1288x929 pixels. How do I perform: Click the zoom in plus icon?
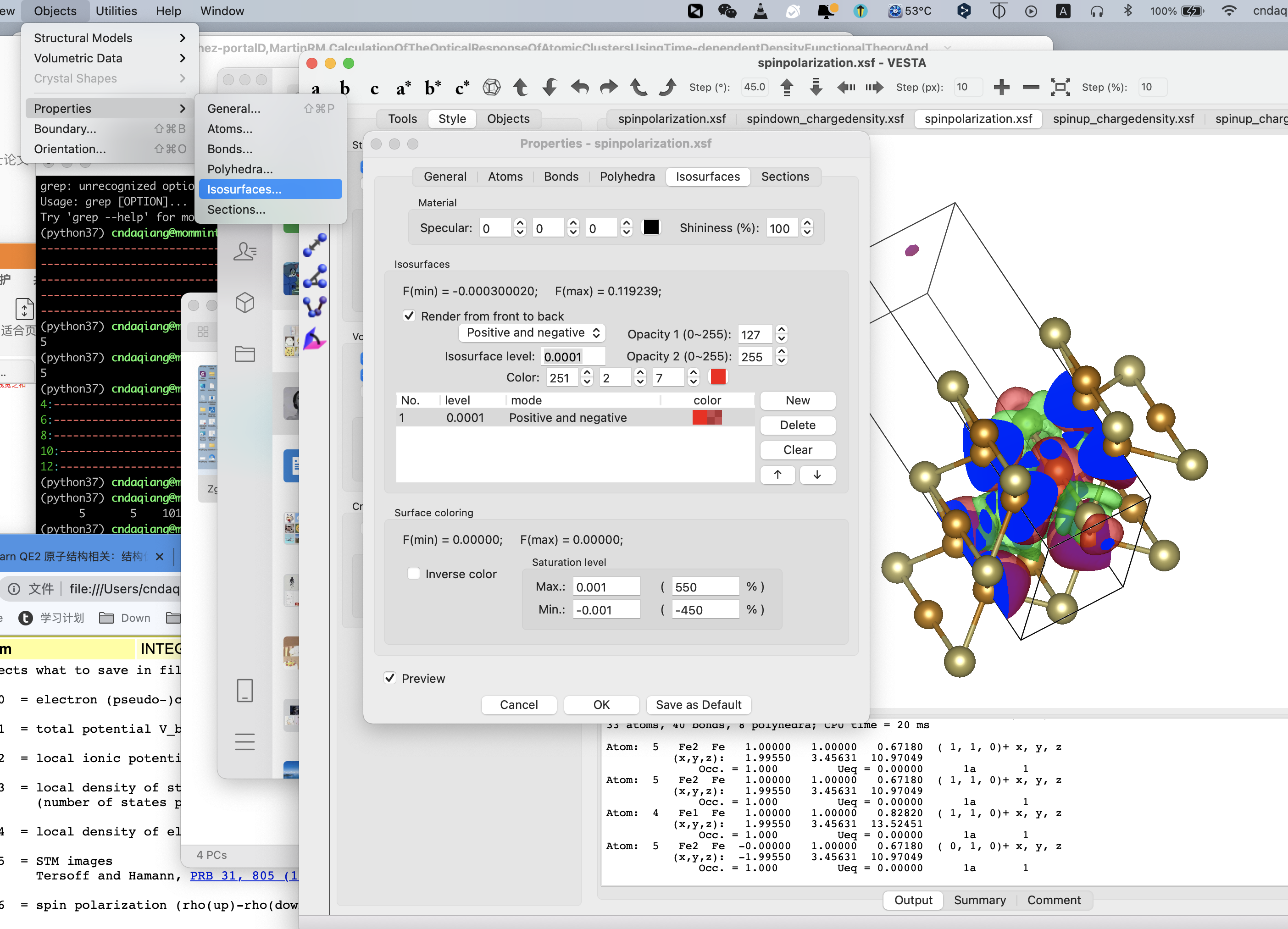(x=1001, y=87)
